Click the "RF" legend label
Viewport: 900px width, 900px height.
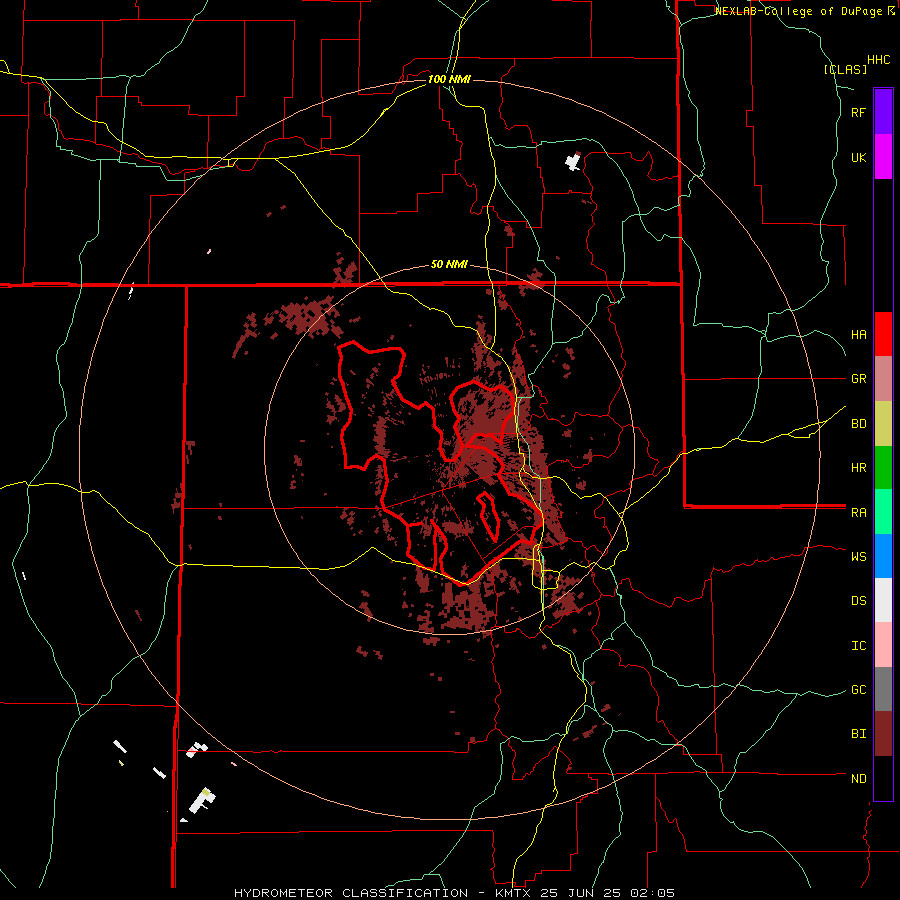pos(858,112)
